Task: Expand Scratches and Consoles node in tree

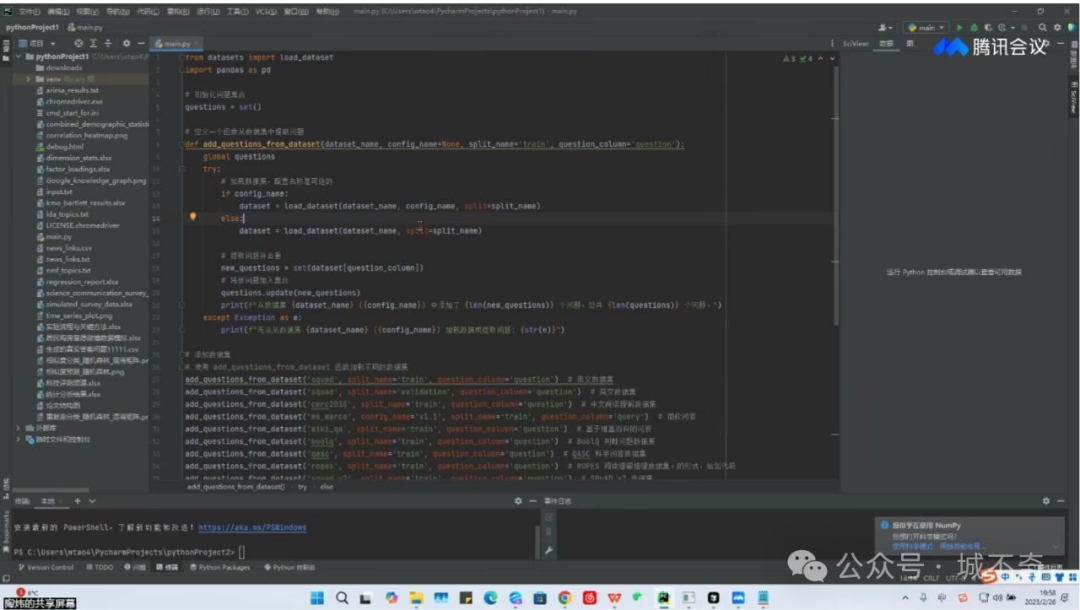Action: [x=19, y=439]
